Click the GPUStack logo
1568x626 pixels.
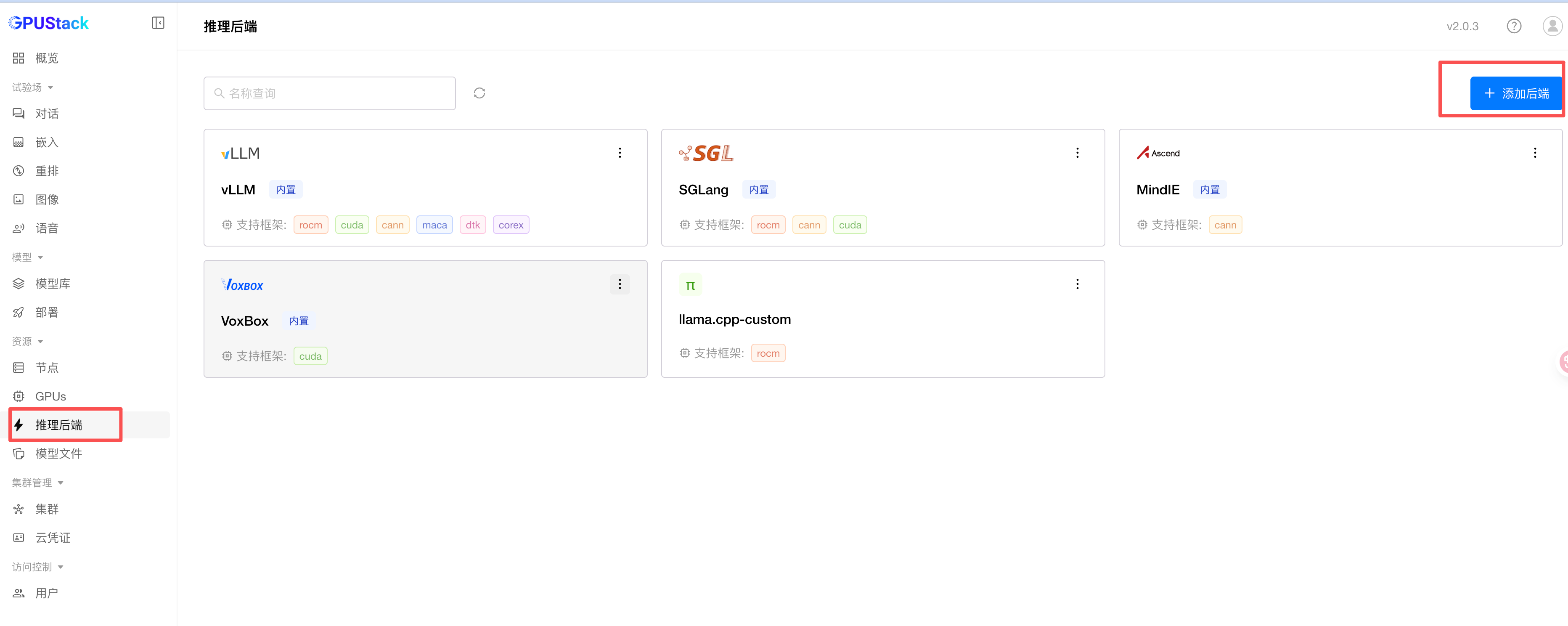(49, 23)
